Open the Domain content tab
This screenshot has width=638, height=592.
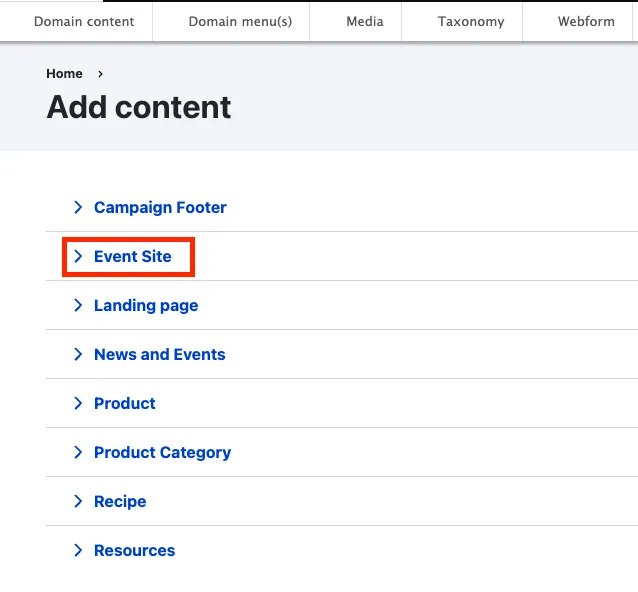(x=84, y=21)
